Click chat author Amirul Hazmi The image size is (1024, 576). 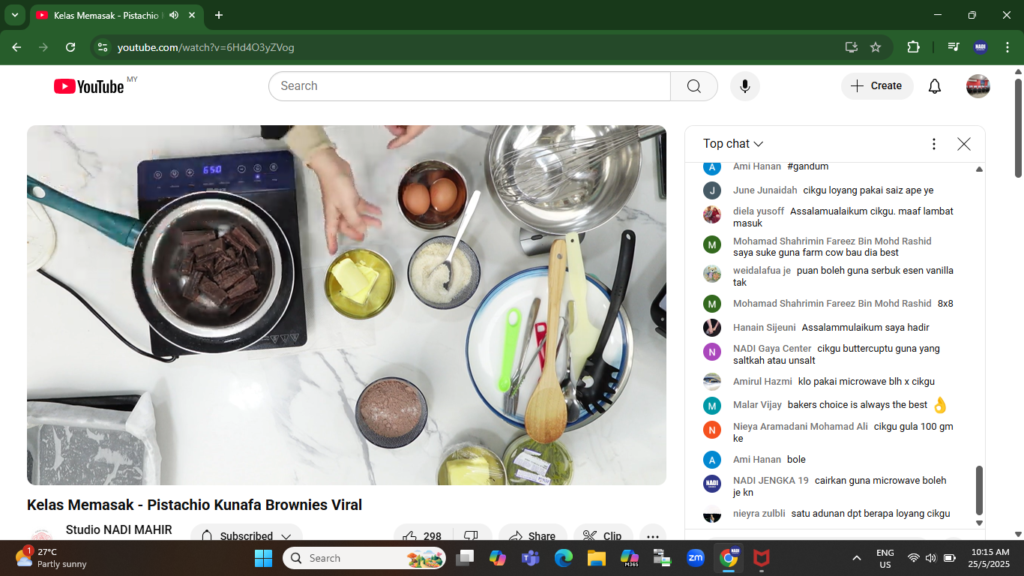[762, 381]
